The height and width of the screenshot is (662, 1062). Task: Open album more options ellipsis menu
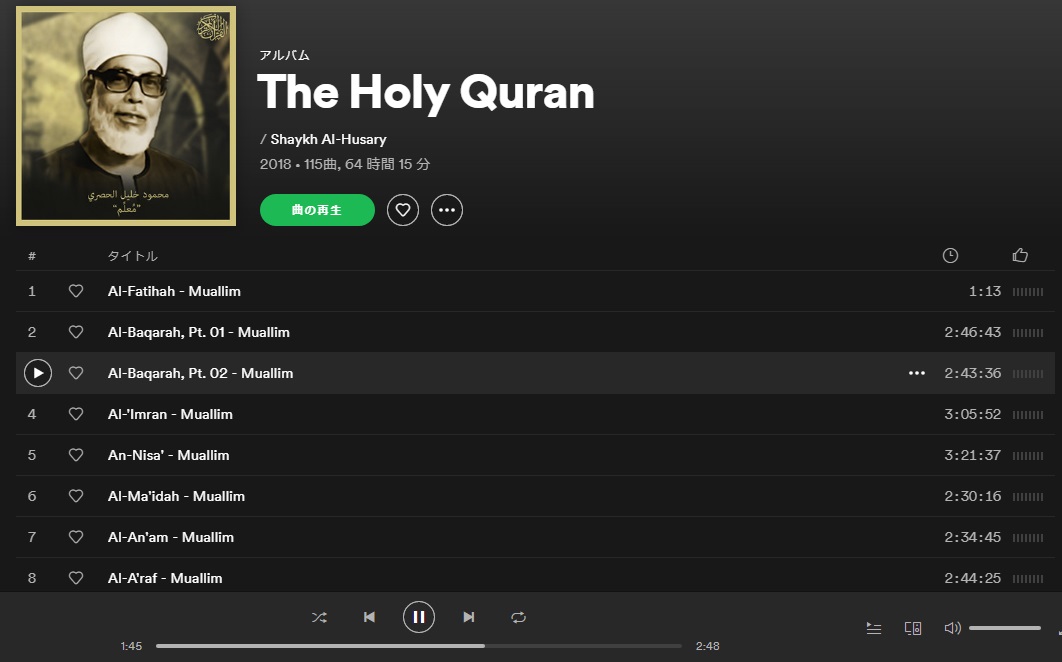tap(447, 210)
